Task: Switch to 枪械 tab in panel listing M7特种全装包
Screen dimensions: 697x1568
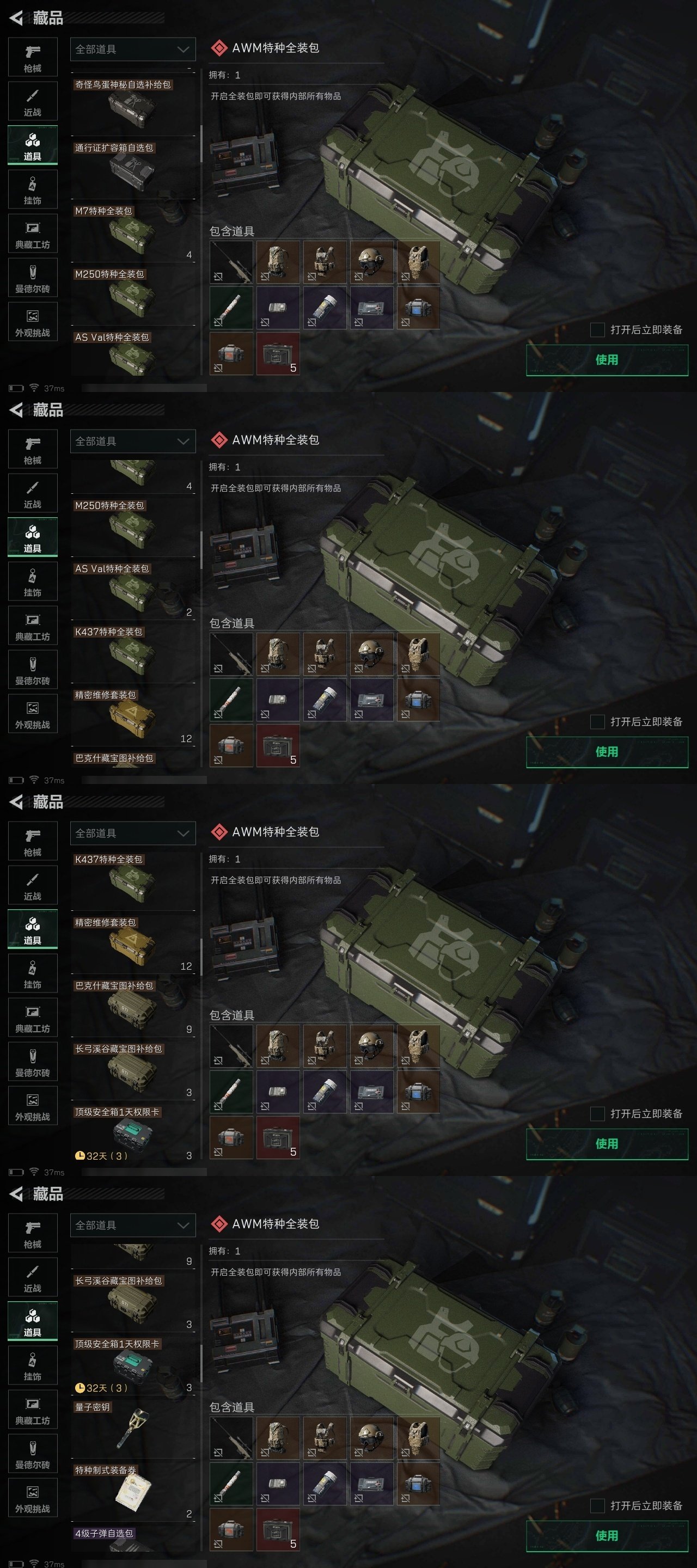Action: (x=33, y=57)
